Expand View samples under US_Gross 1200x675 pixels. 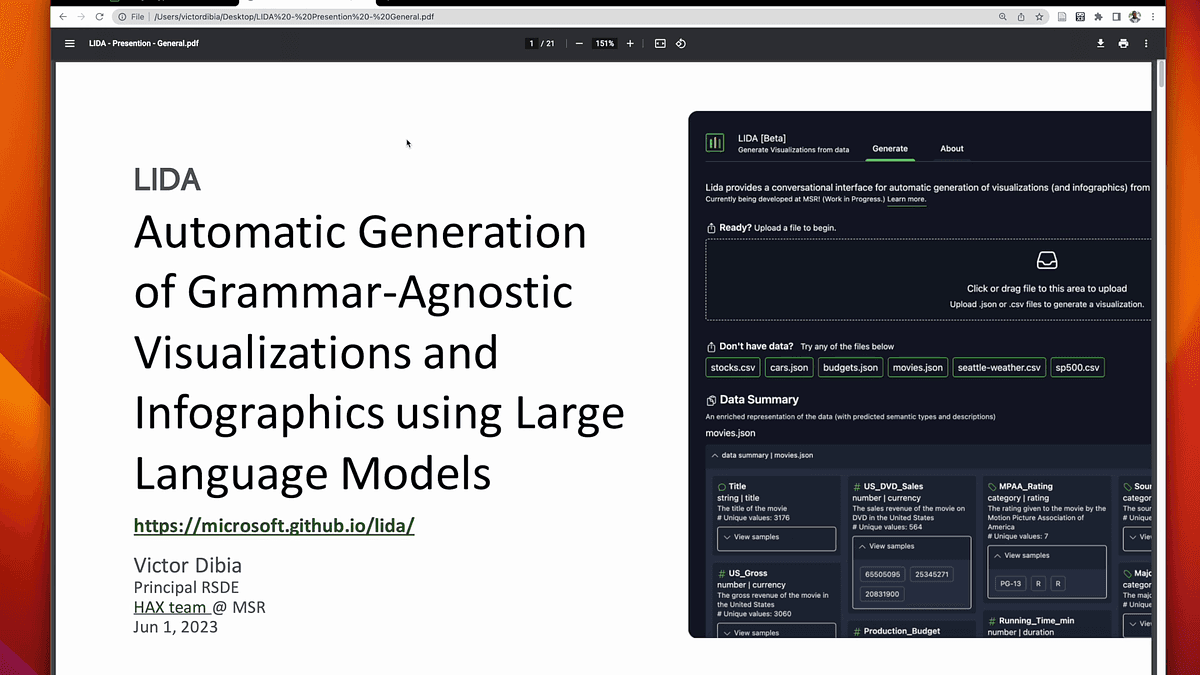(x=776, y=632)
